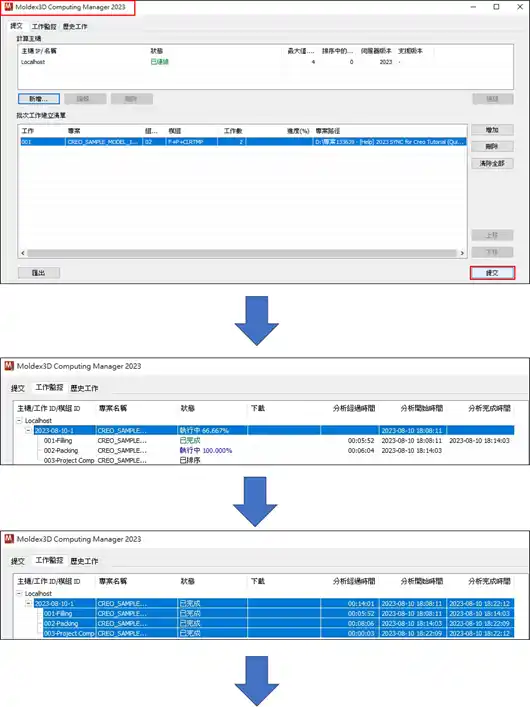This screenshot has height=707, width=530.
Task: Click the 進度(%) column header
Action: point(298,131)
